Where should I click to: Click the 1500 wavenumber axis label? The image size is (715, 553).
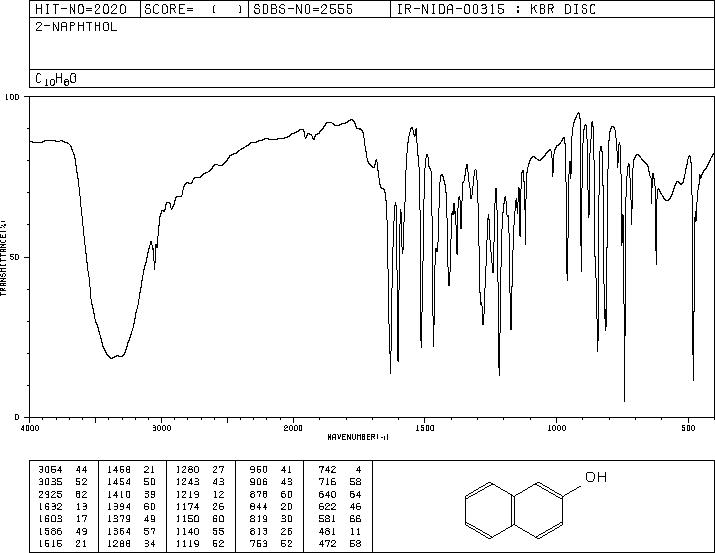coord(425,428)
